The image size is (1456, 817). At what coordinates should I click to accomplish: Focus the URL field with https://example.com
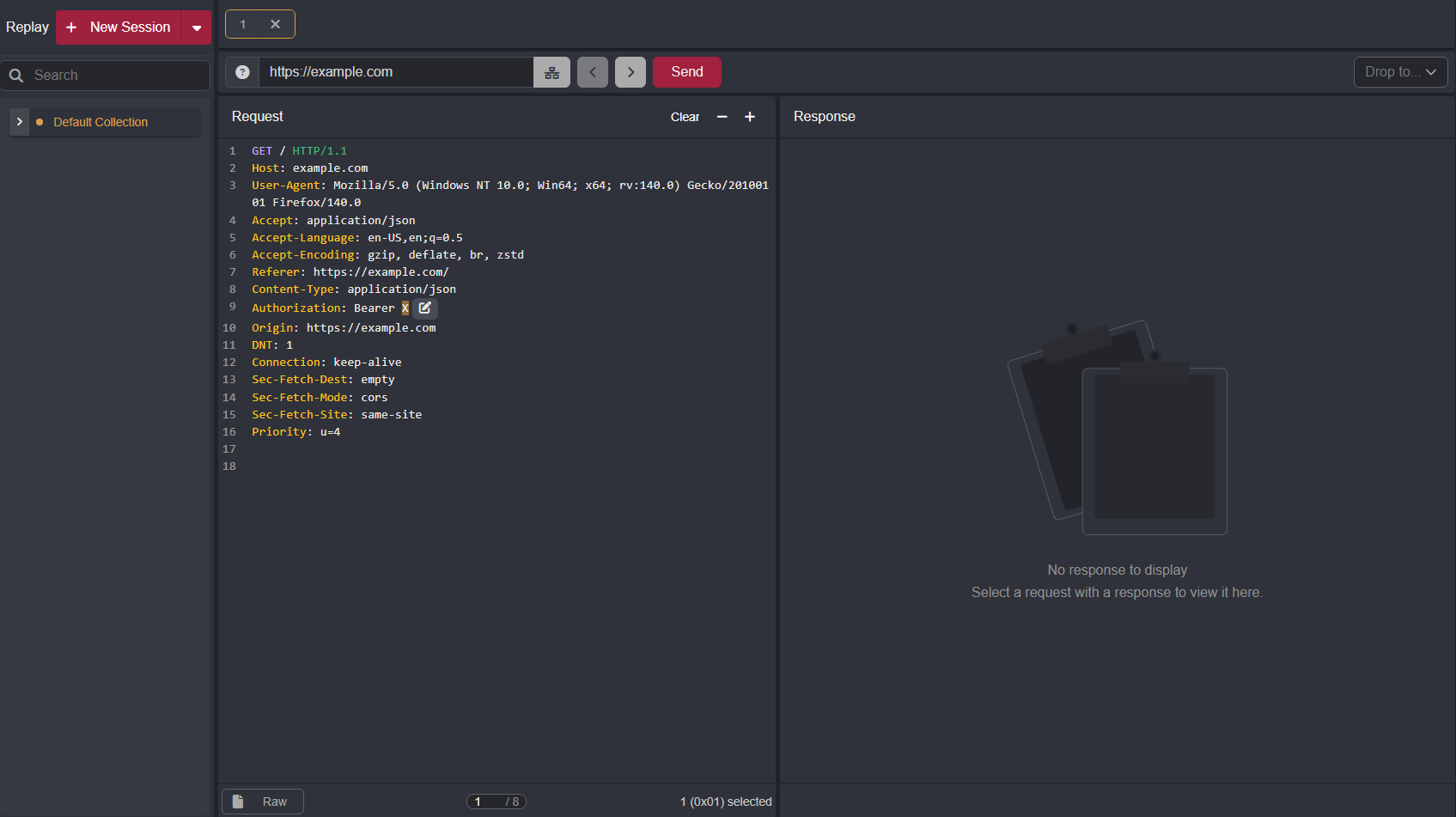tap(395, 72)
